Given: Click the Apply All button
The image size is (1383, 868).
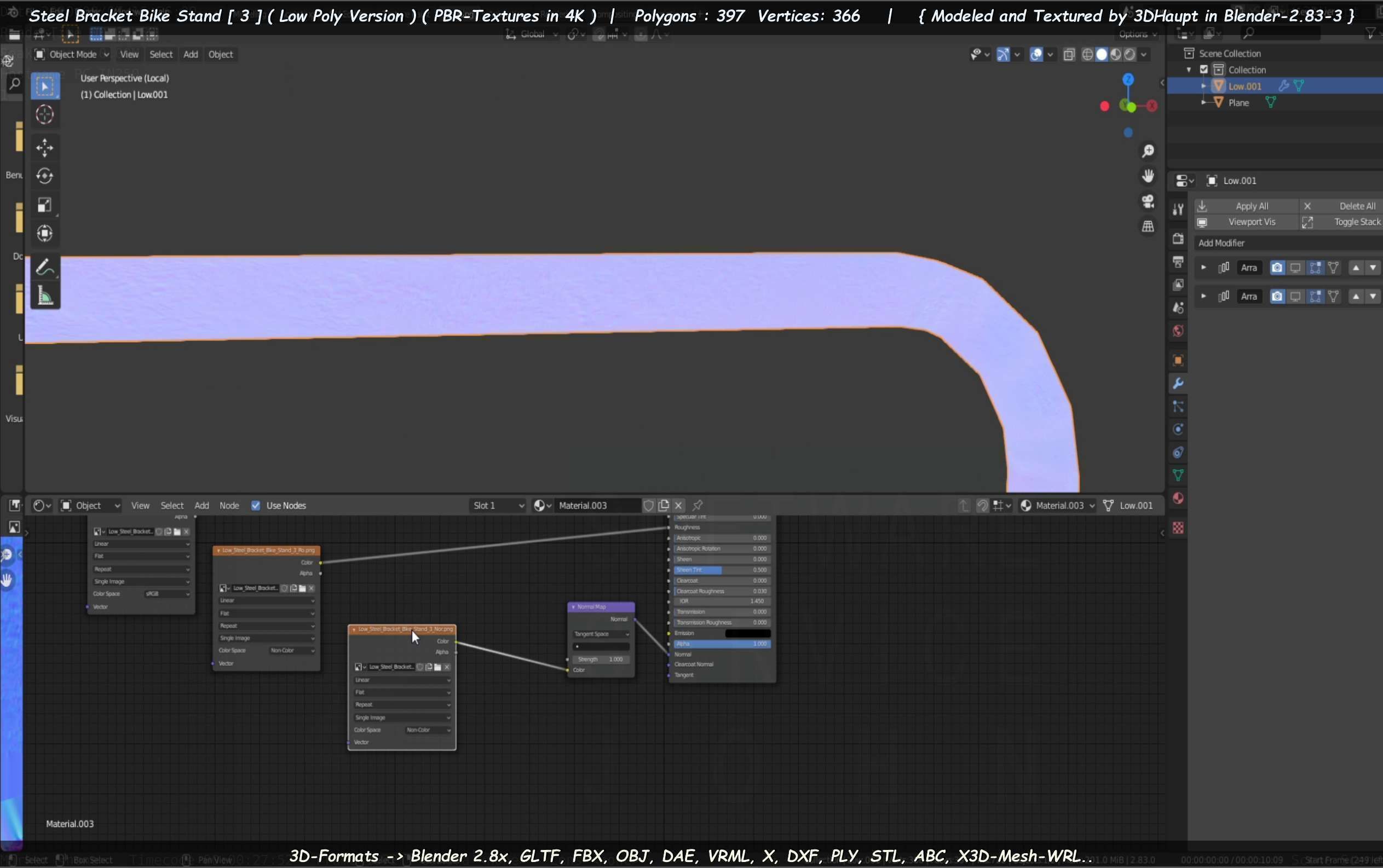Looking at the screenshot, I should click(x=1251, y=206).
